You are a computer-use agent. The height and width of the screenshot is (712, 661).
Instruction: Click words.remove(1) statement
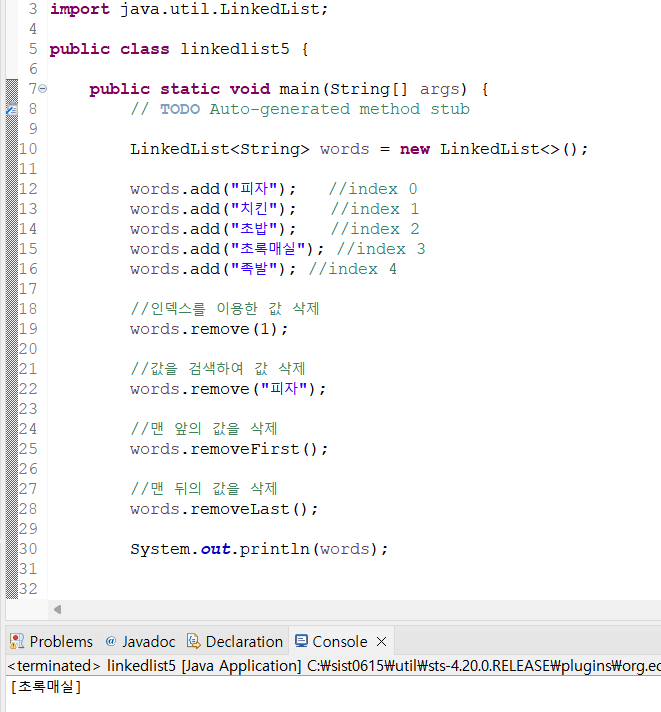[x=209, y=329]
